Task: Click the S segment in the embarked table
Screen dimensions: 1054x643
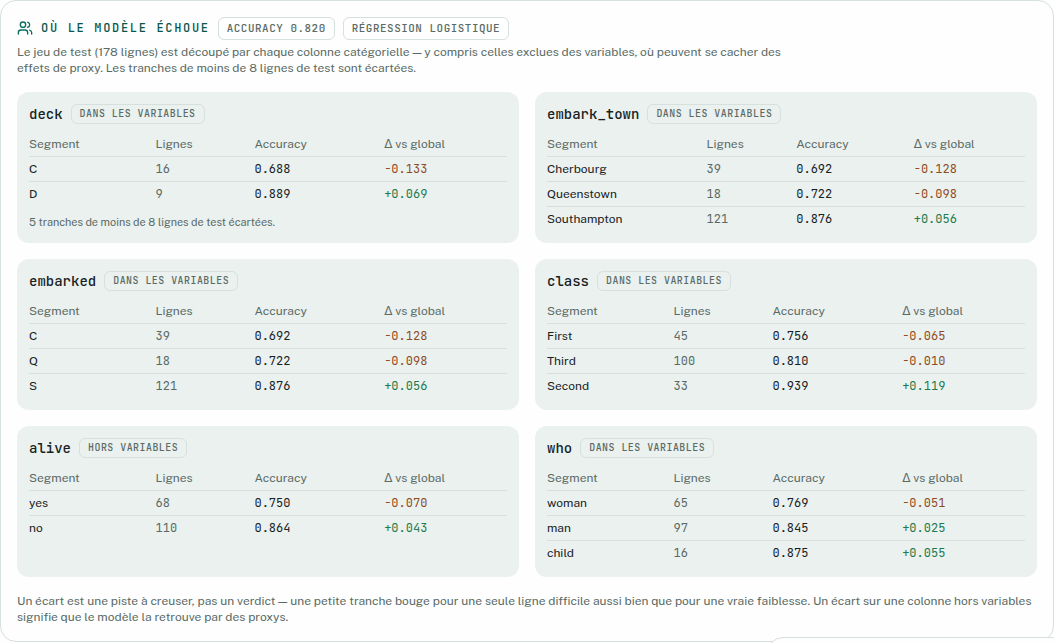Action: pos(33,386)
